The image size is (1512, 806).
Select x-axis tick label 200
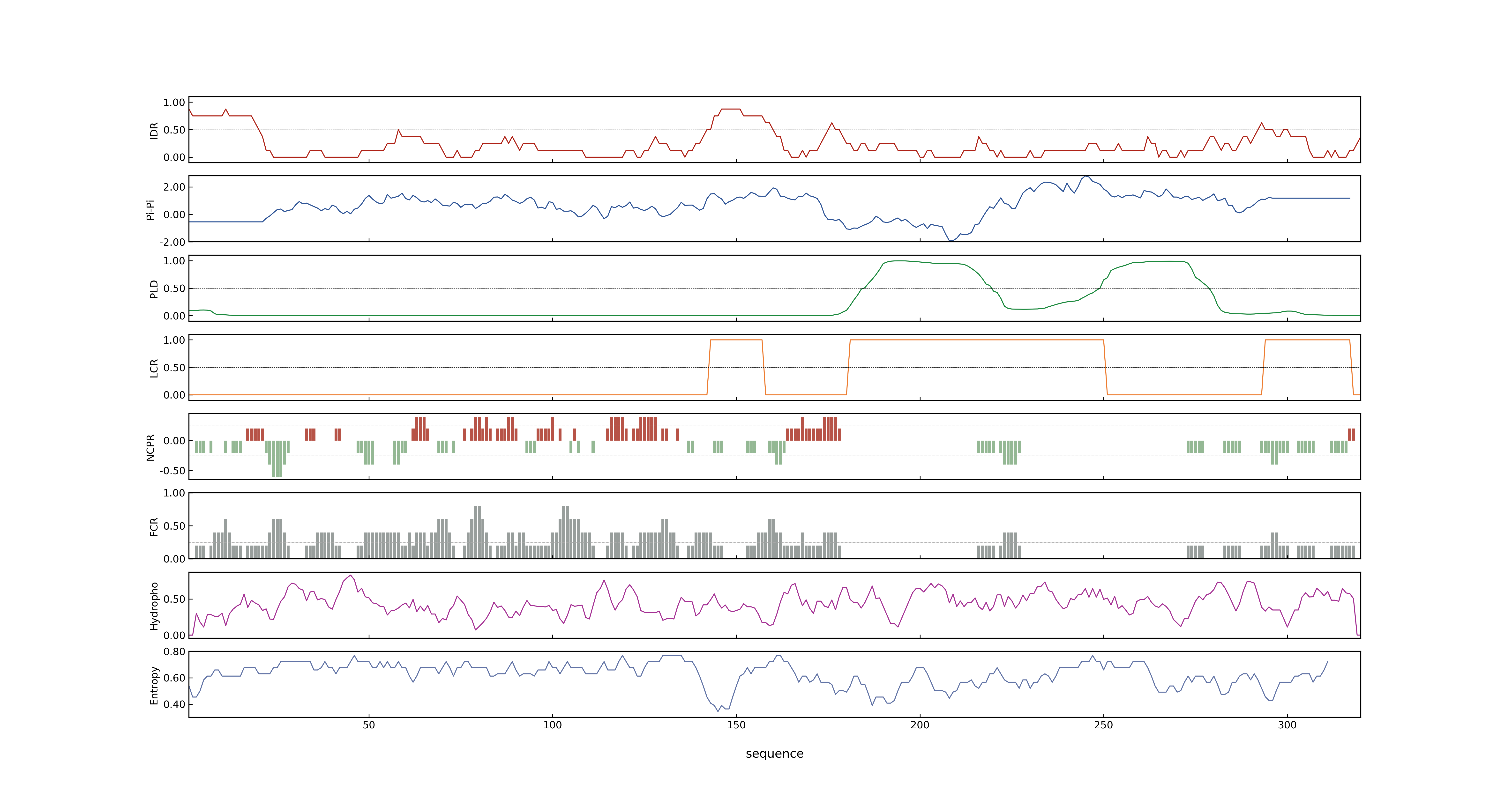pos(920,725)
